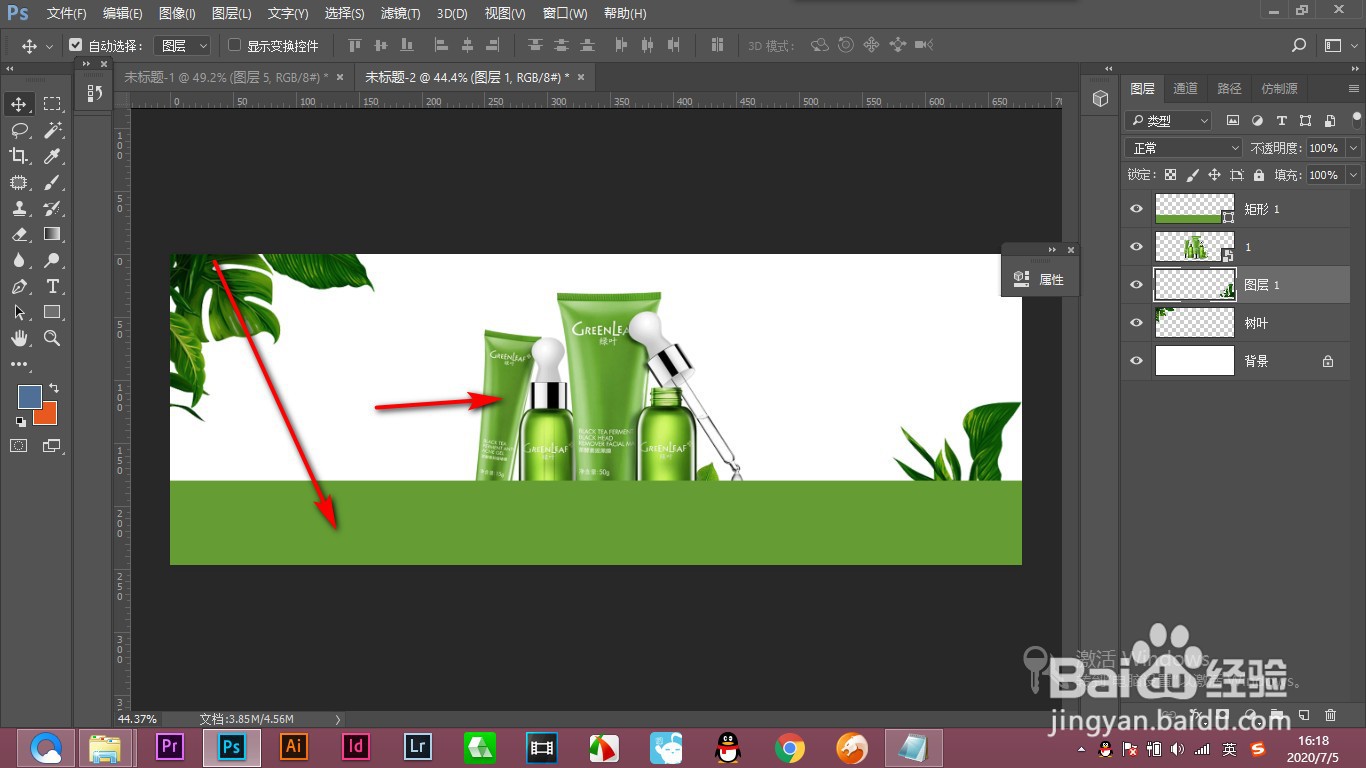Enable the 显示变换控件 checkbox
Screen dimensions: 1366x768
click(x=235, y=46)
